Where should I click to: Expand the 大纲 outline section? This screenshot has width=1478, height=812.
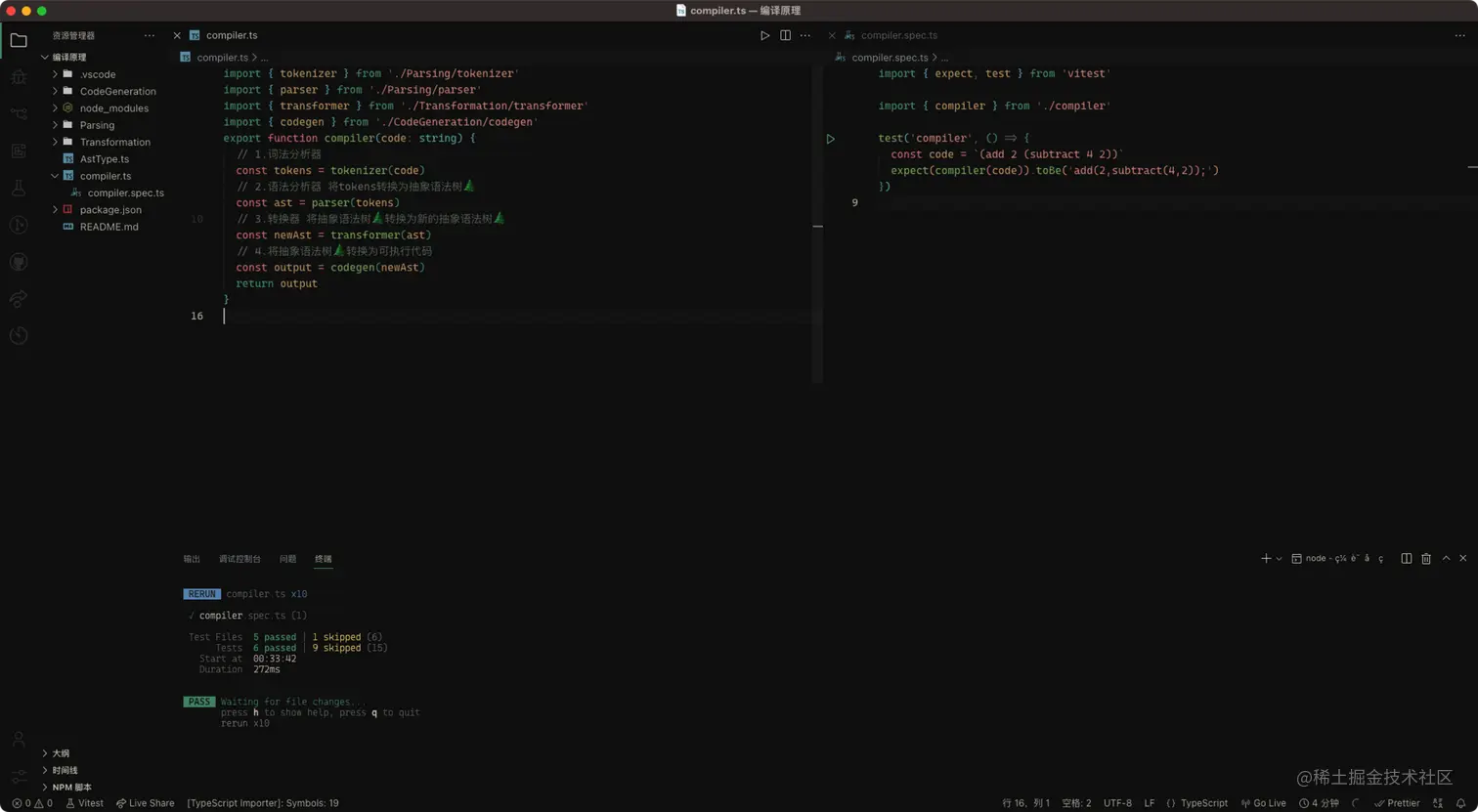pos(45,753)
